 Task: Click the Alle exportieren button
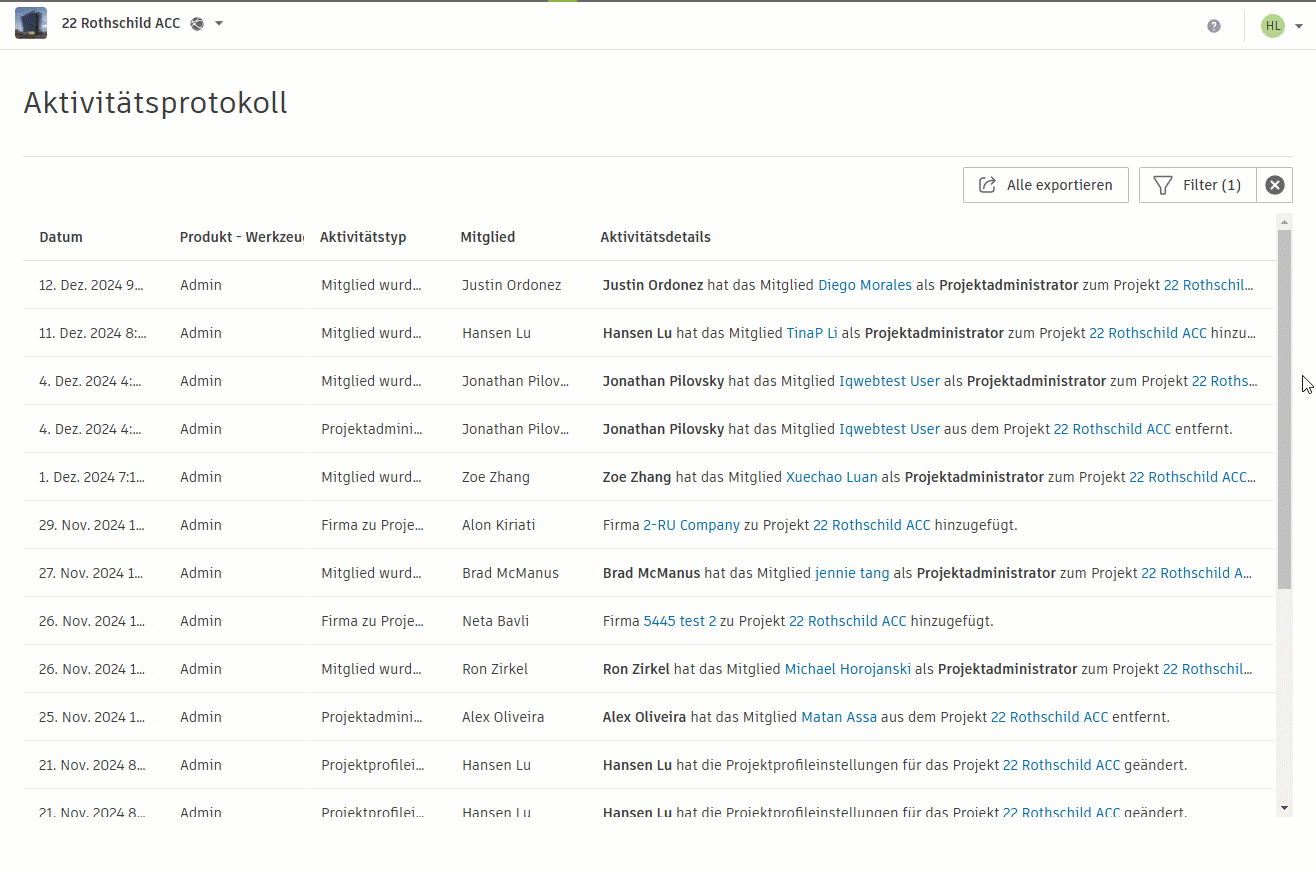point(1045,185)
